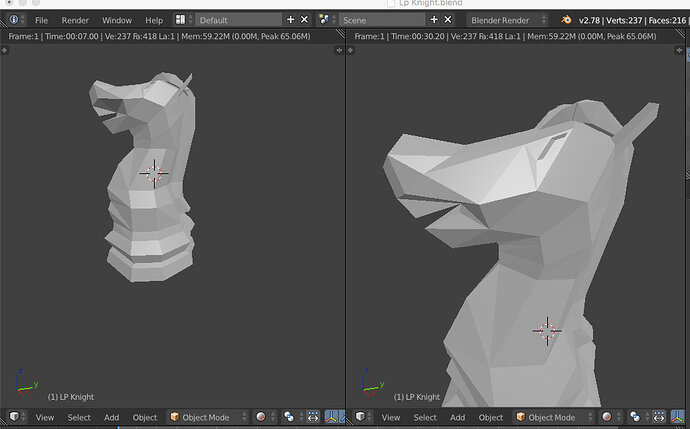Expand Object Mode dropdown in right viewport
The image size is (690, 429).
point(550,417)
